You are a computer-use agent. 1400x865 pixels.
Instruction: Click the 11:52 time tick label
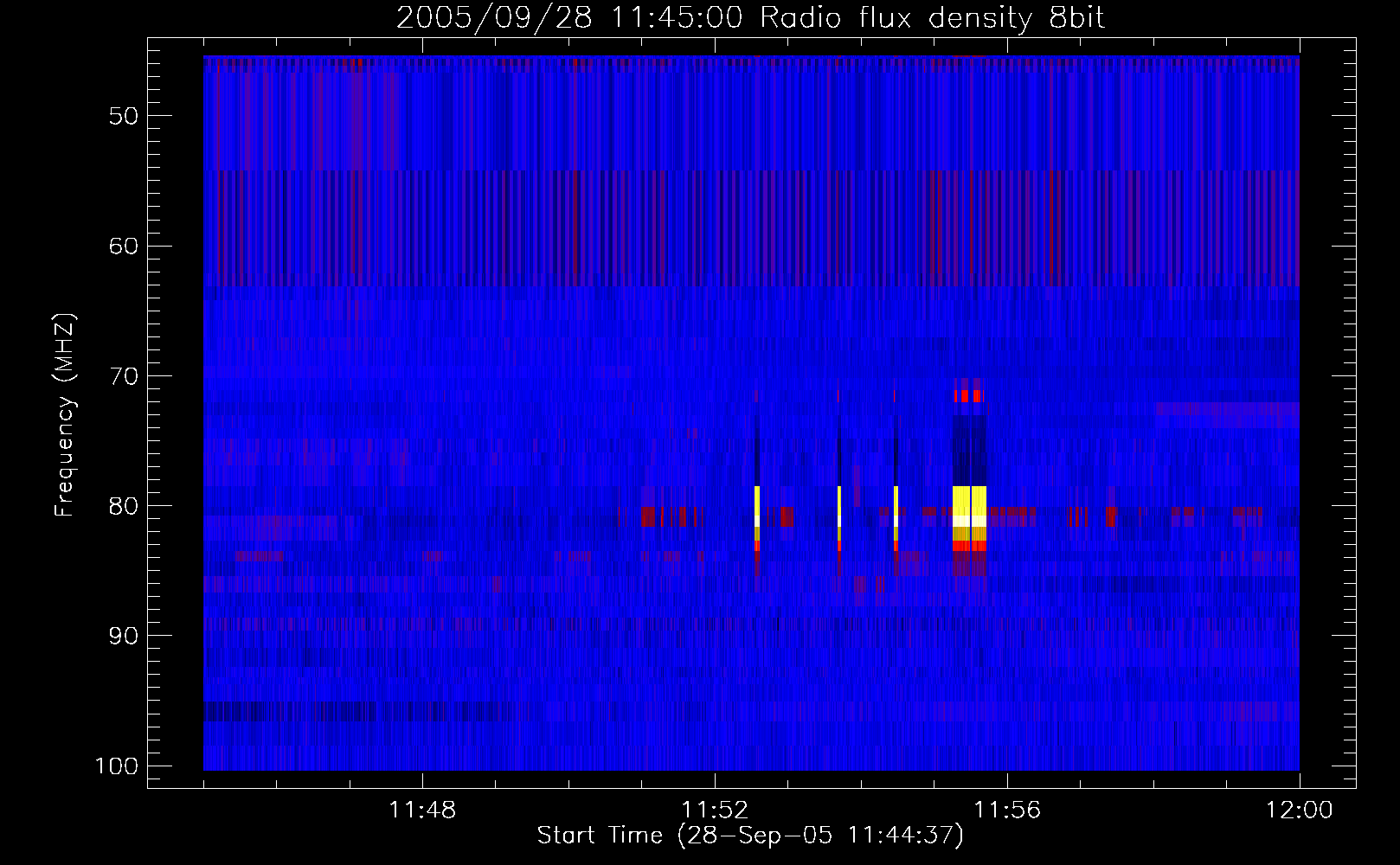715,811
